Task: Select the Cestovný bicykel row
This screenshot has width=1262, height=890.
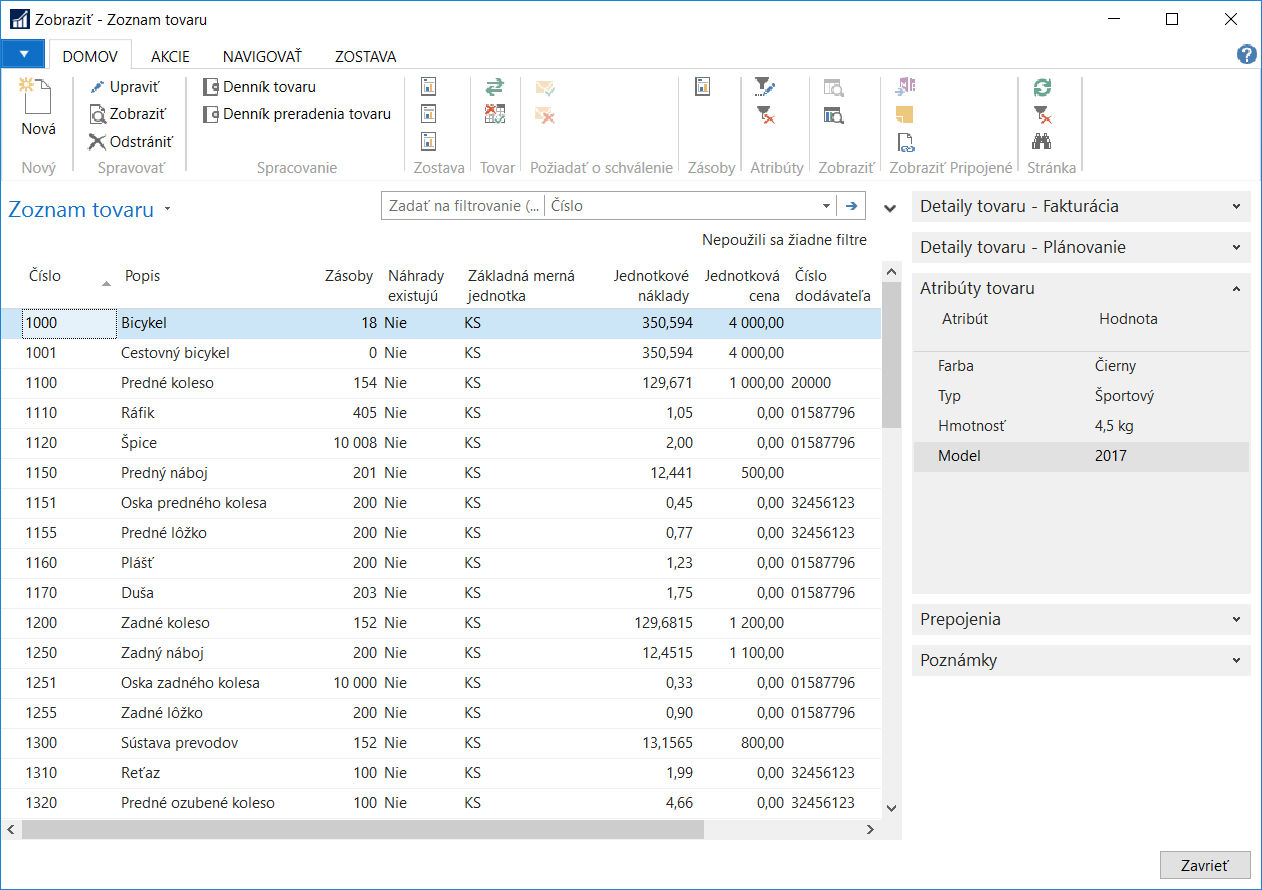Action: click(440, 353)
